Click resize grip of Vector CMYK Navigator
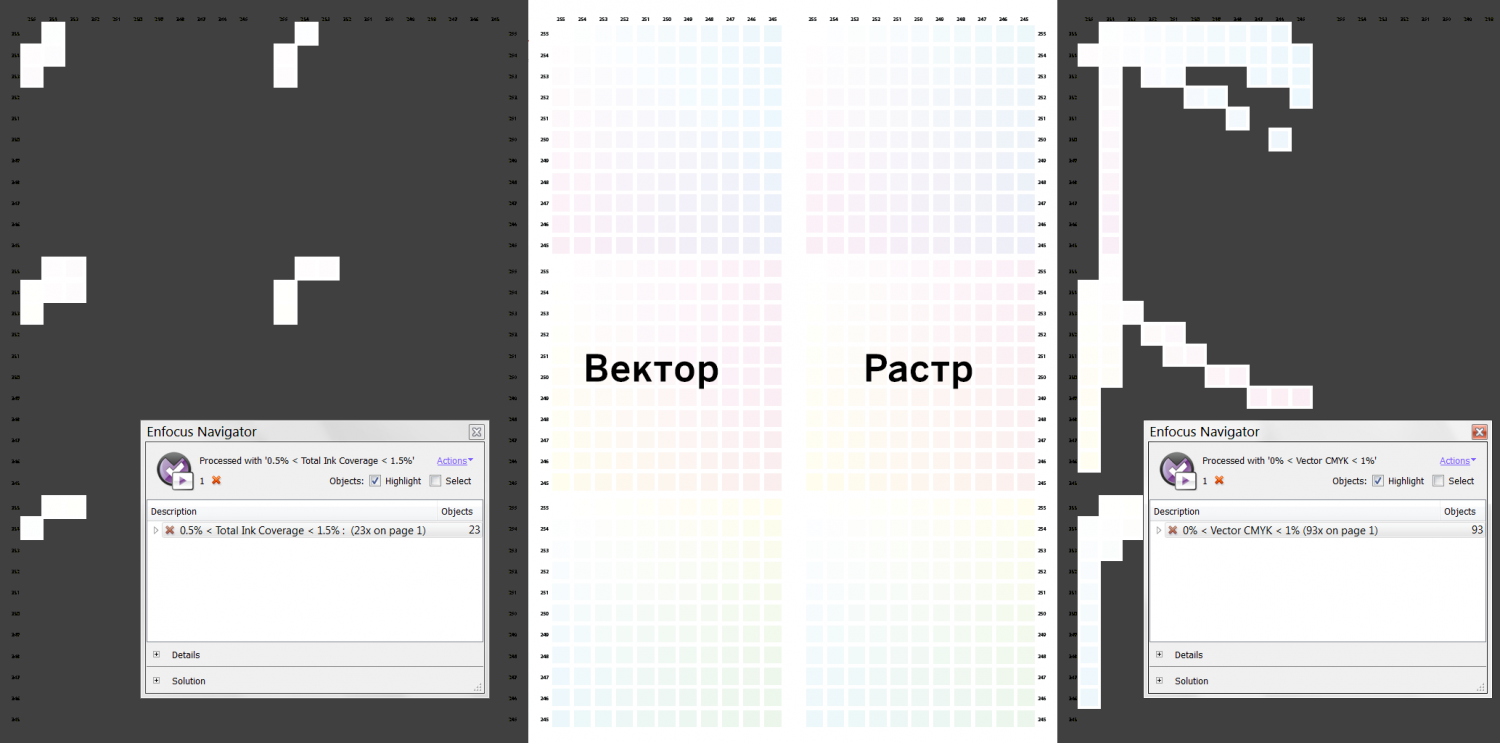 coord(1481,687)
